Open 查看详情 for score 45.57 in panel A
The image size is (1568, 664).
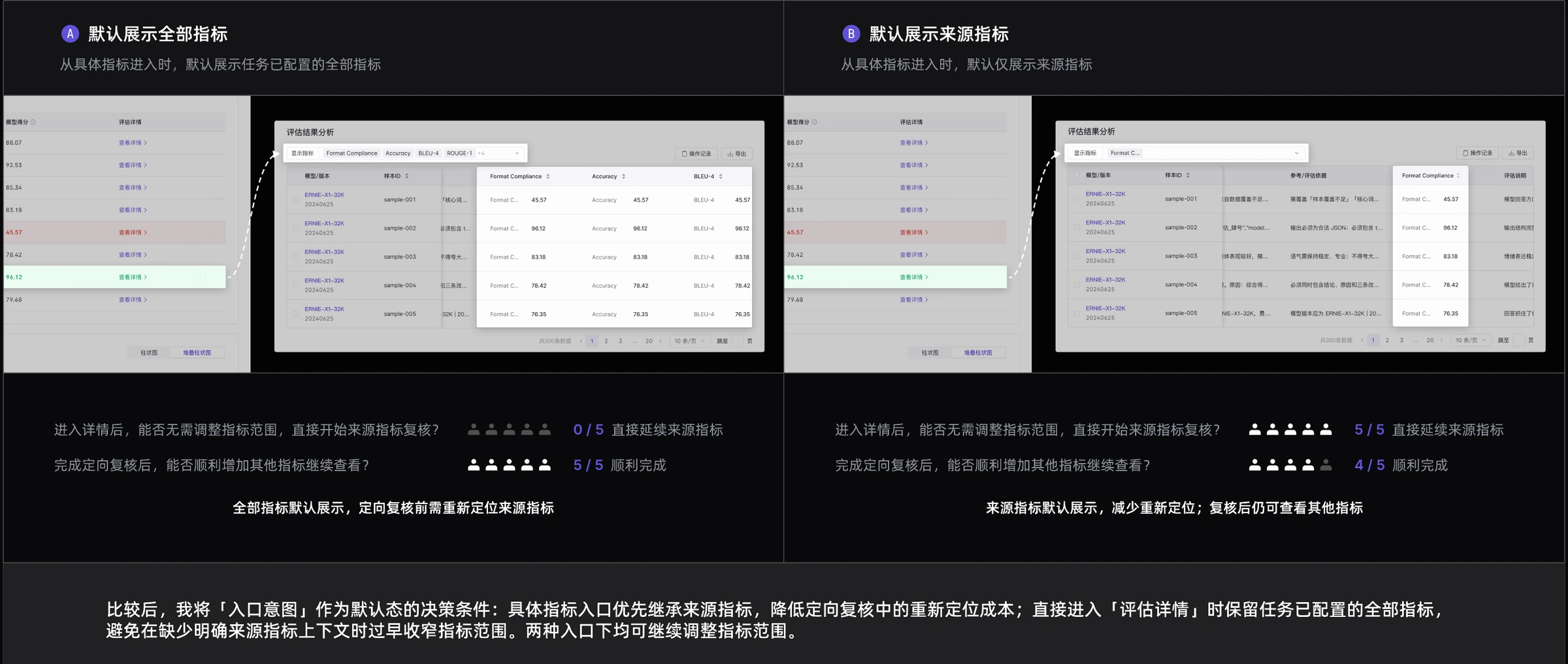(x=133, y=232)
